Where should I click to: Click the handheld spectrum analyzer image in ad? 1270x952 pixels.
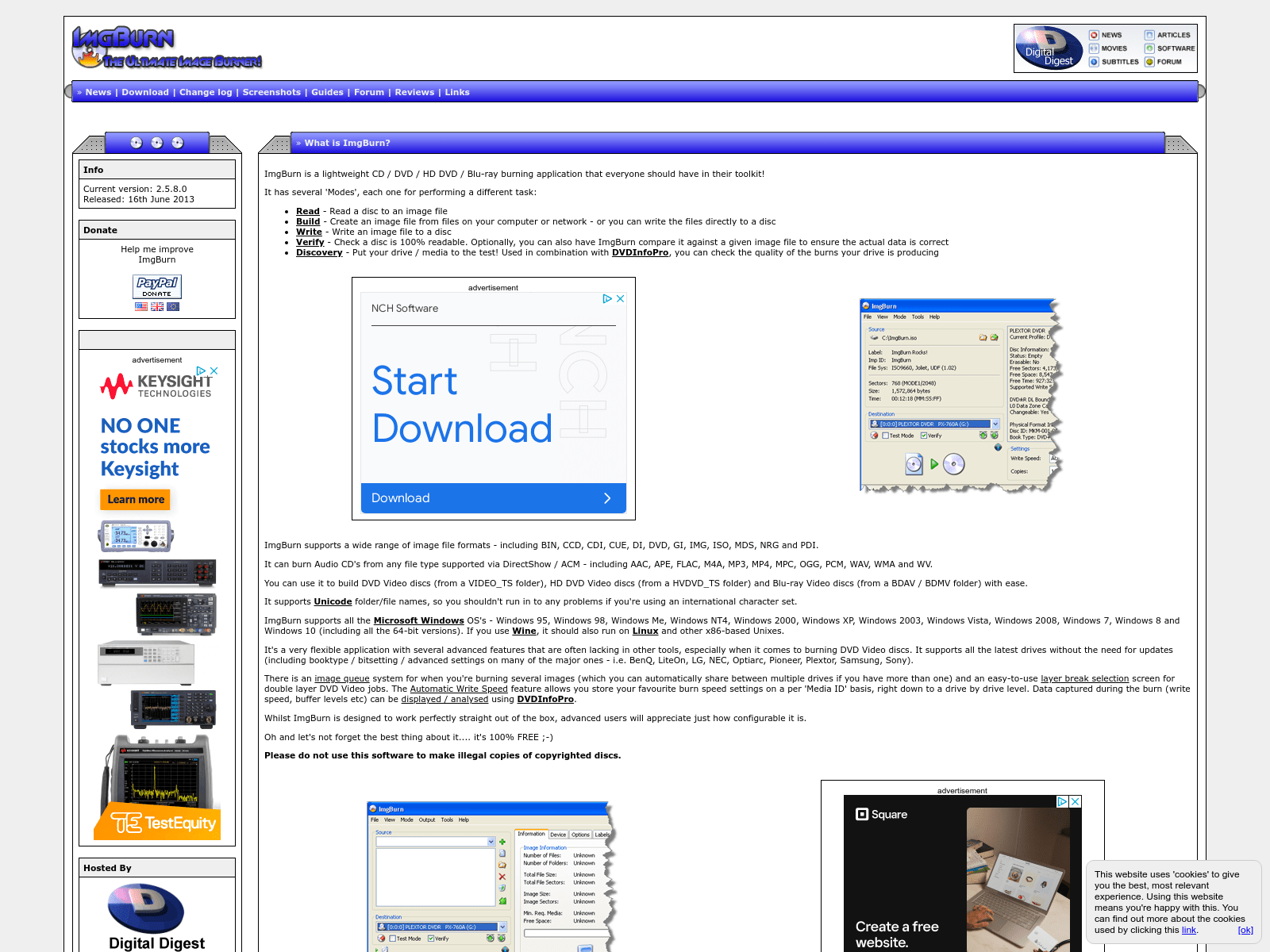[160, 773]
